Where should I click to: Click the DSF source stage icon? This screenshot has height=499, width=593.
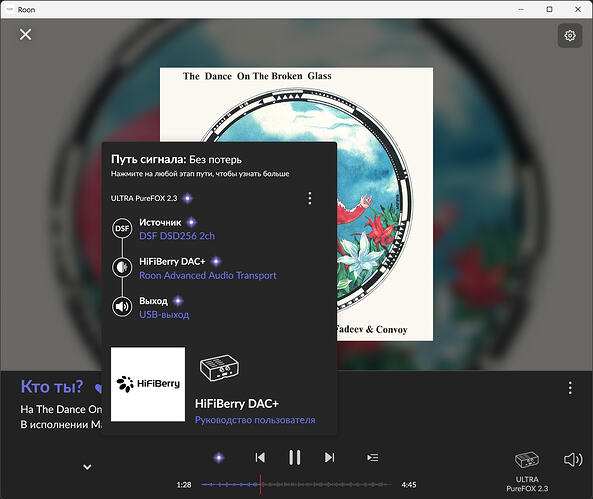[122, 228]
